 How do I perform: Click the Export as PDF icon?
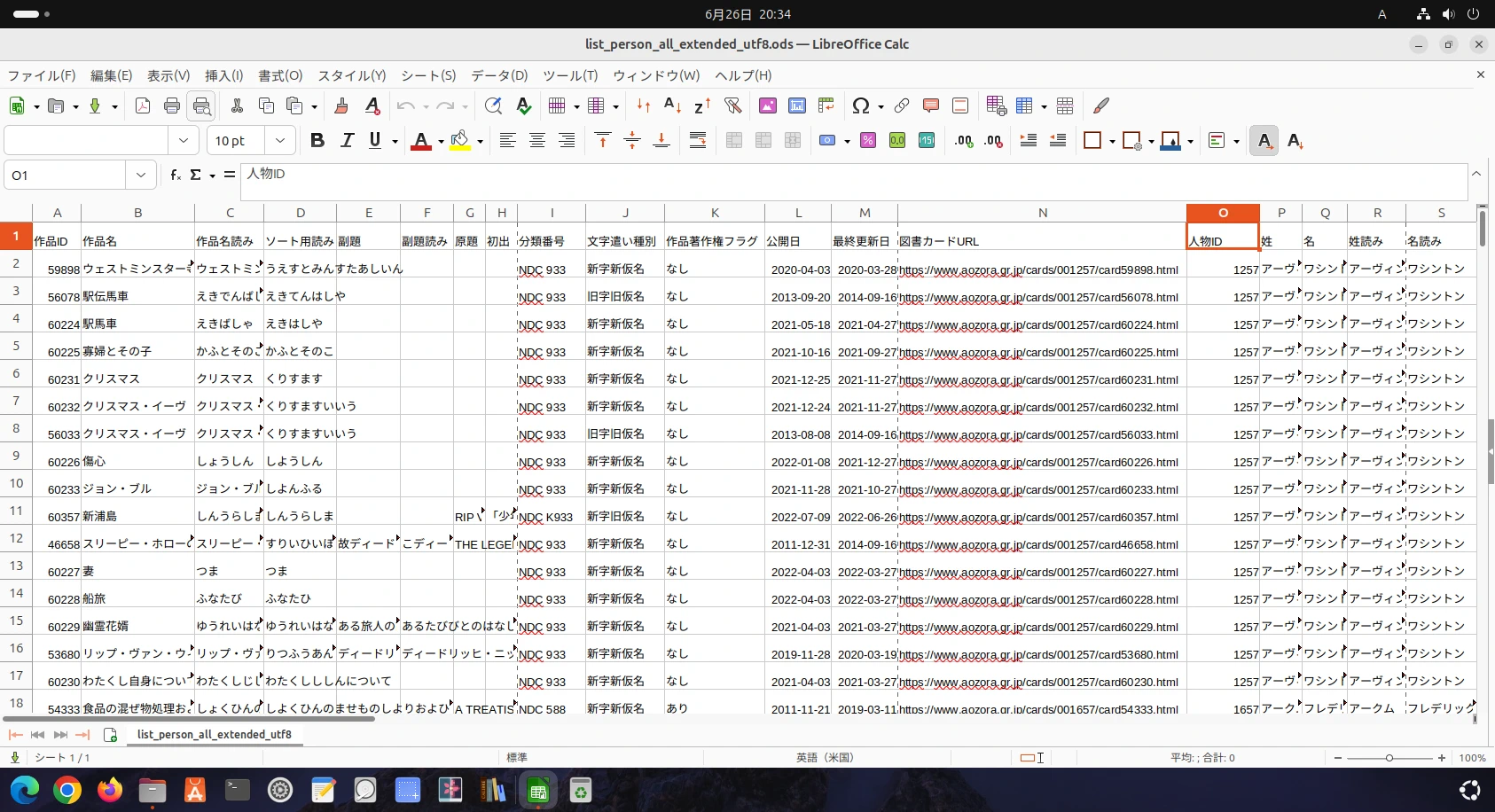[143, 106]
